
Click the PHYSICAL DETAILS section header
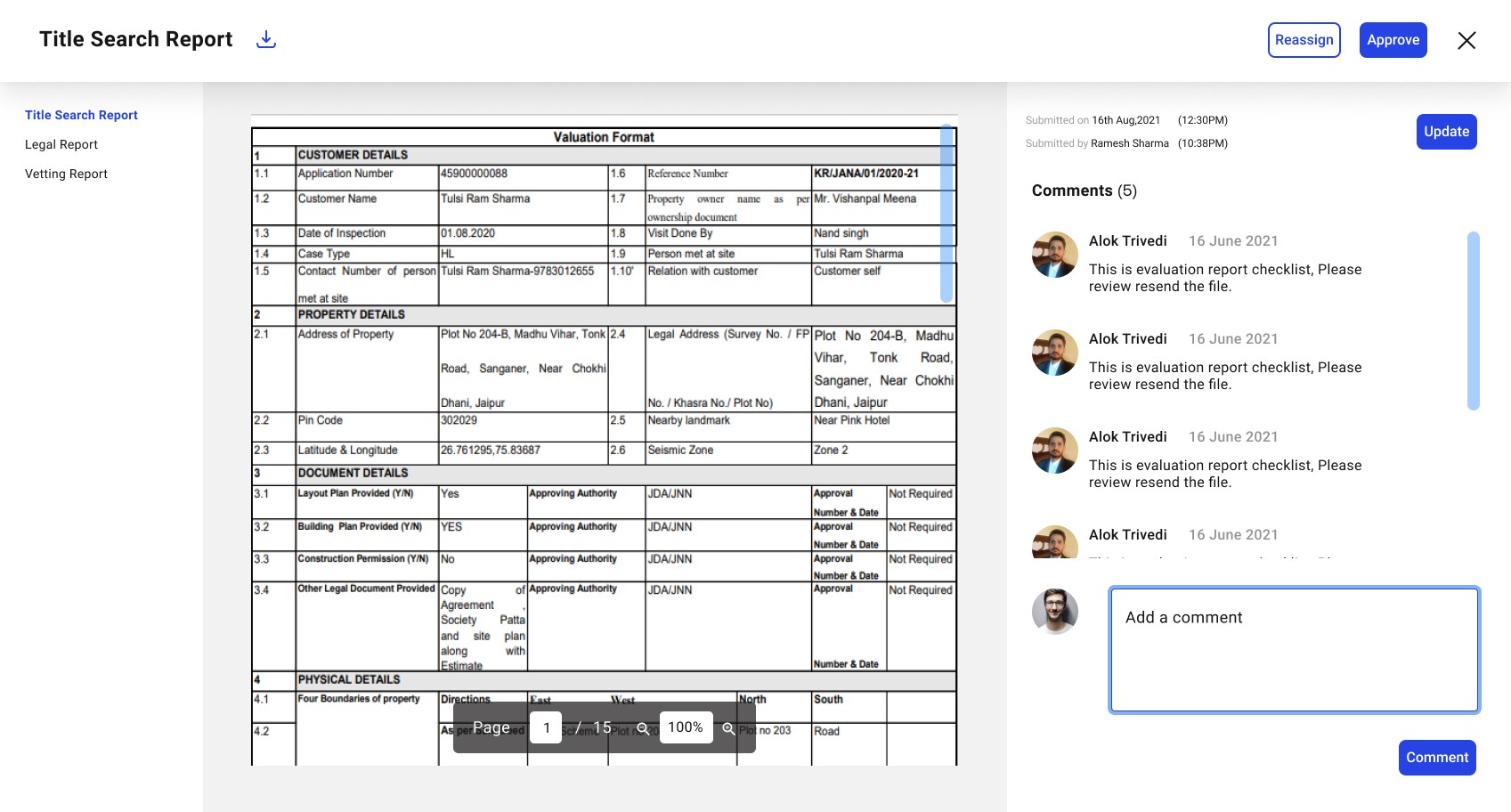click(x=349, y=679)
